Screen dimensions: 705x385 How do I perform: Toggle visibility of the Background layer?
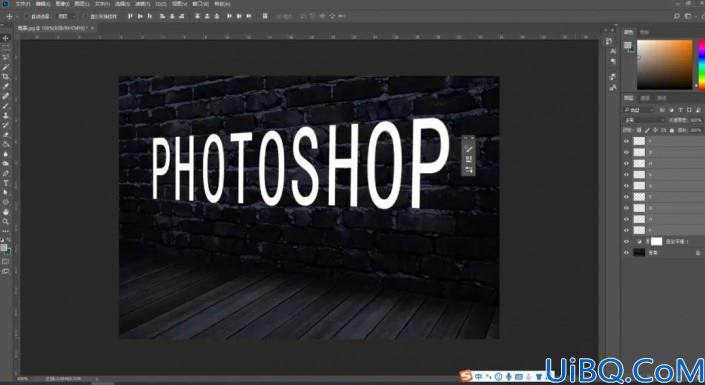(626, 253)
